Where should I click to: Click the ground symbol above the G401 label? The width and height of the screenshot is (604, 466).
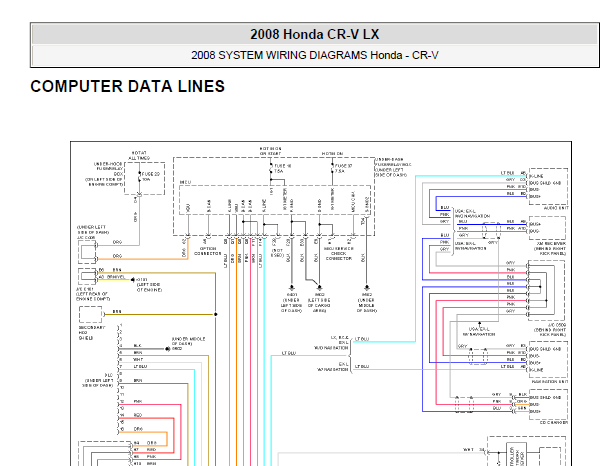292,288
